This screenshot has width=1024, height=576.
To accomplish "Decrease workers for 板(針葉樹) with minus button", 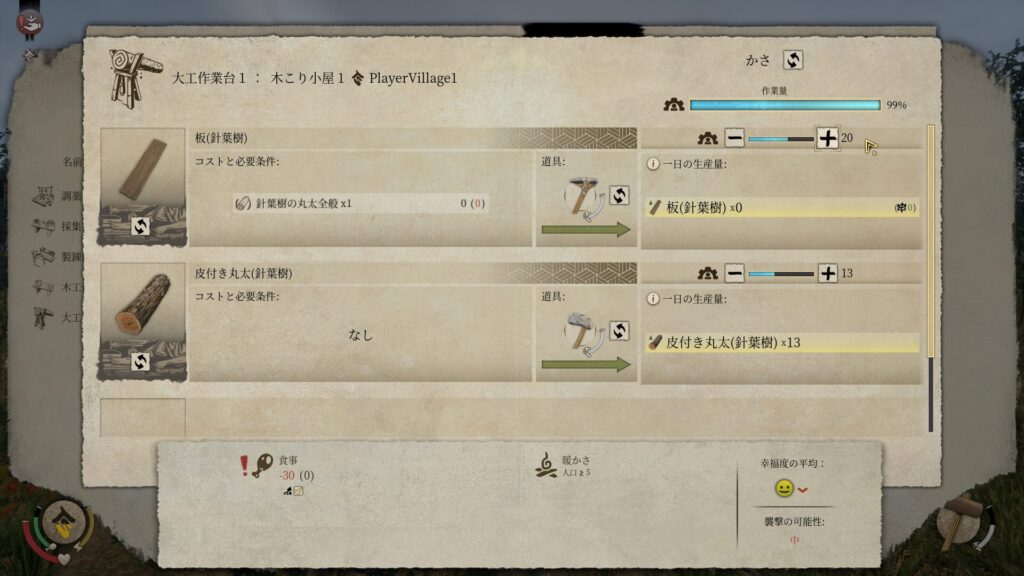I will point(735,138).
